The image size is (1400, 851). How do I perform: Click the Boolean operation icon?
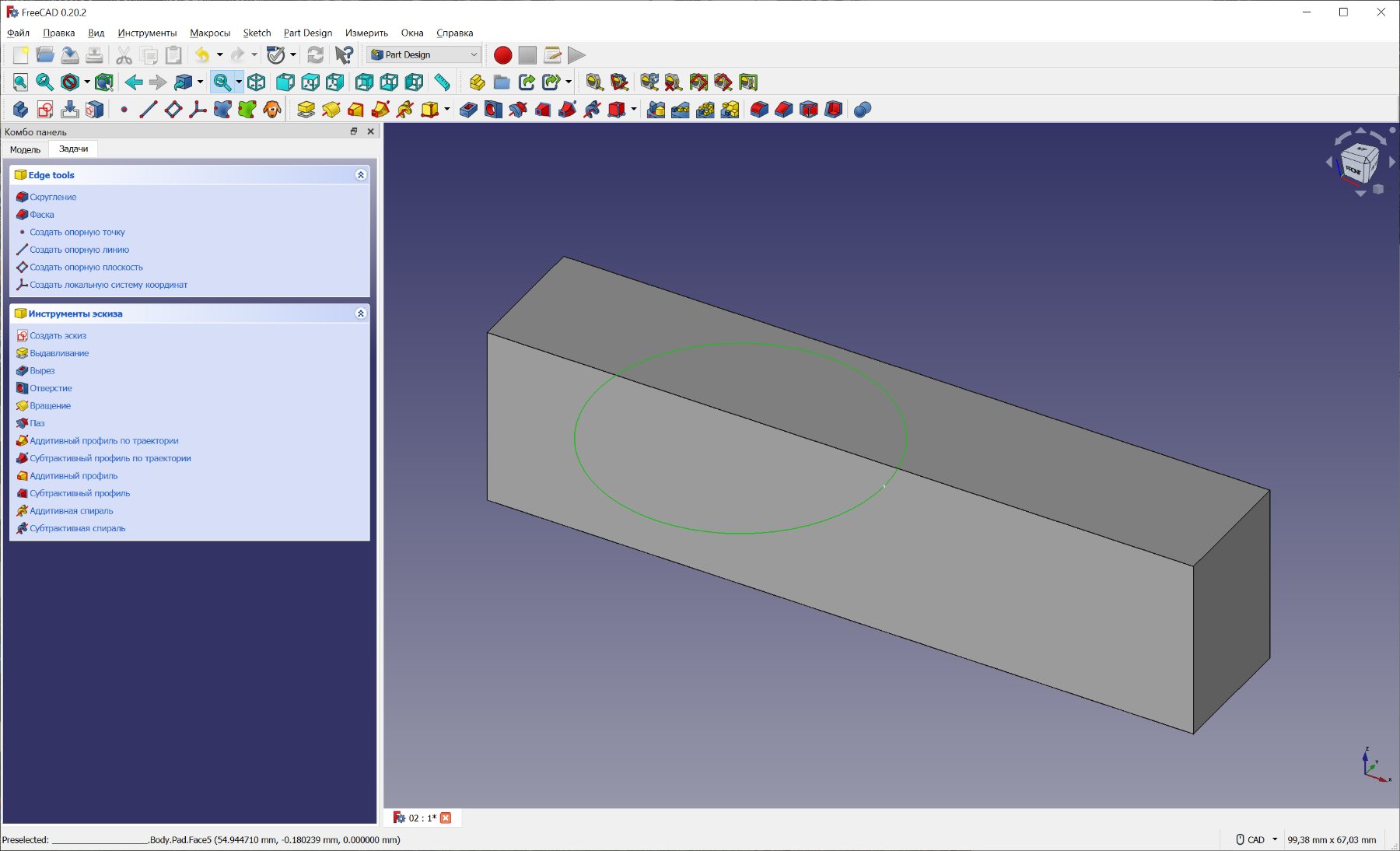tap(862, 110)
